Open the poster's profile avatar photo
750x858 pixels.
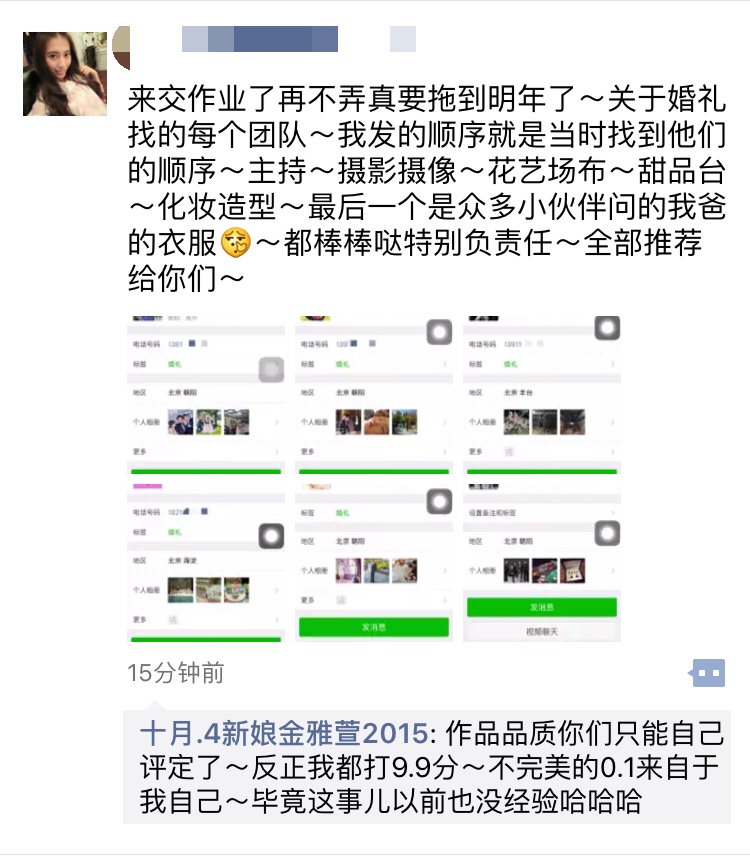coord(65,74)
